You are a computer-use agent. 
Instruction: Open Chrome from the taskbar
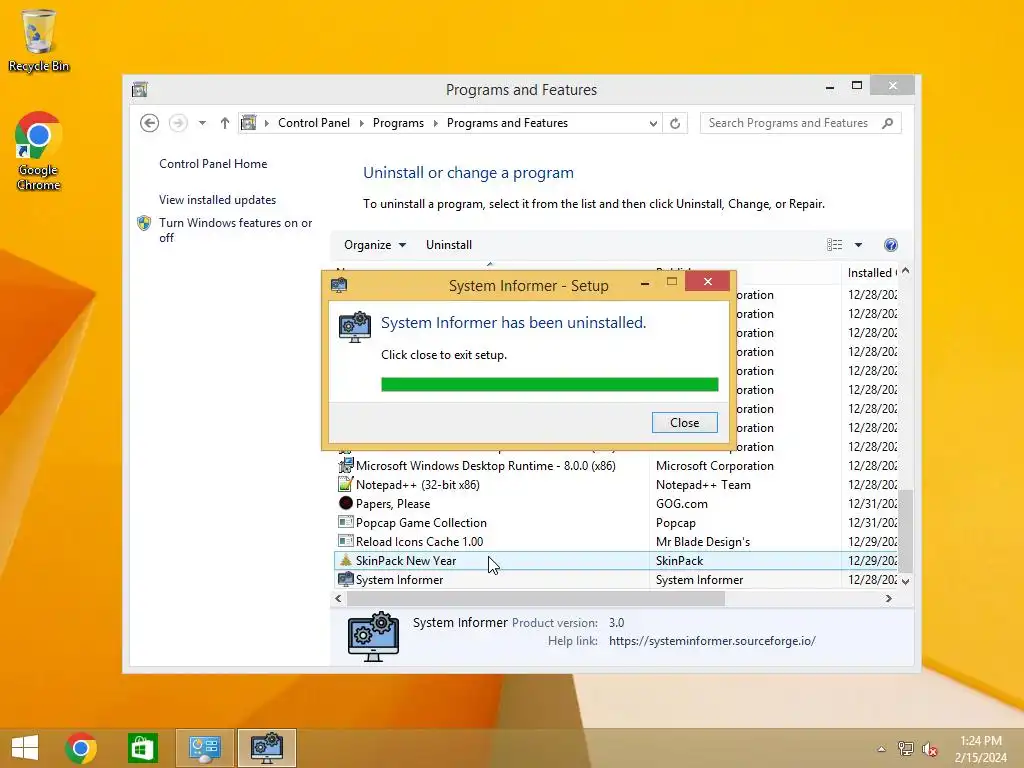point(80,748)
